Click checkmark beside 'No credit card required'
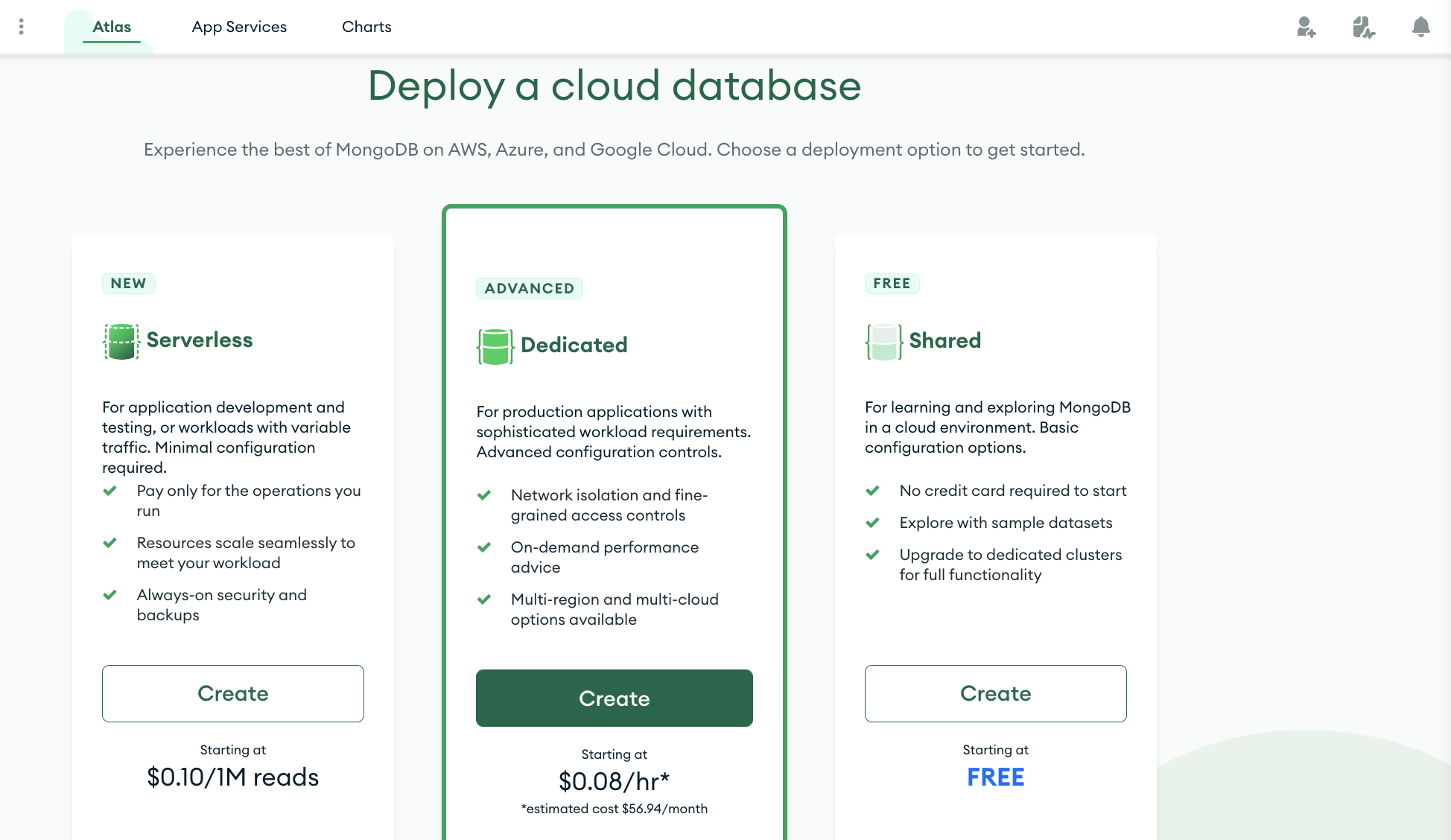Image resolution: width=1451 pixels, height=840 pixels. 872,491
